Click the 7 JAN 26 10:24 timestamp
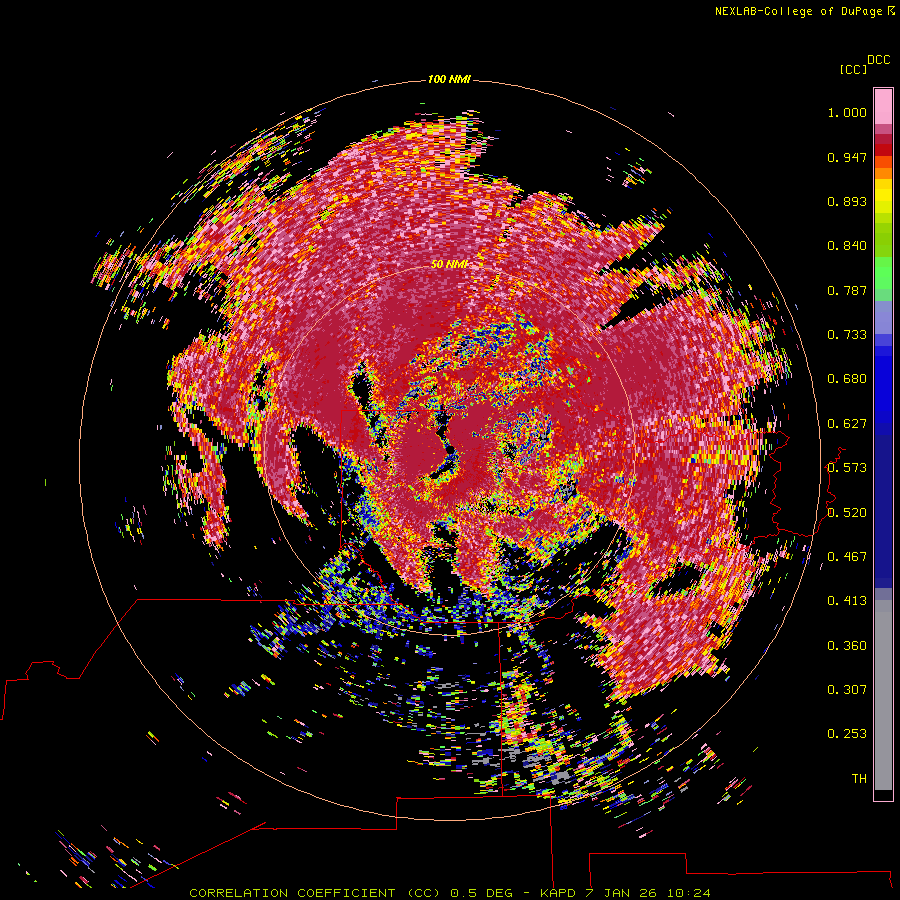900x900 pixels. point(647,893)
